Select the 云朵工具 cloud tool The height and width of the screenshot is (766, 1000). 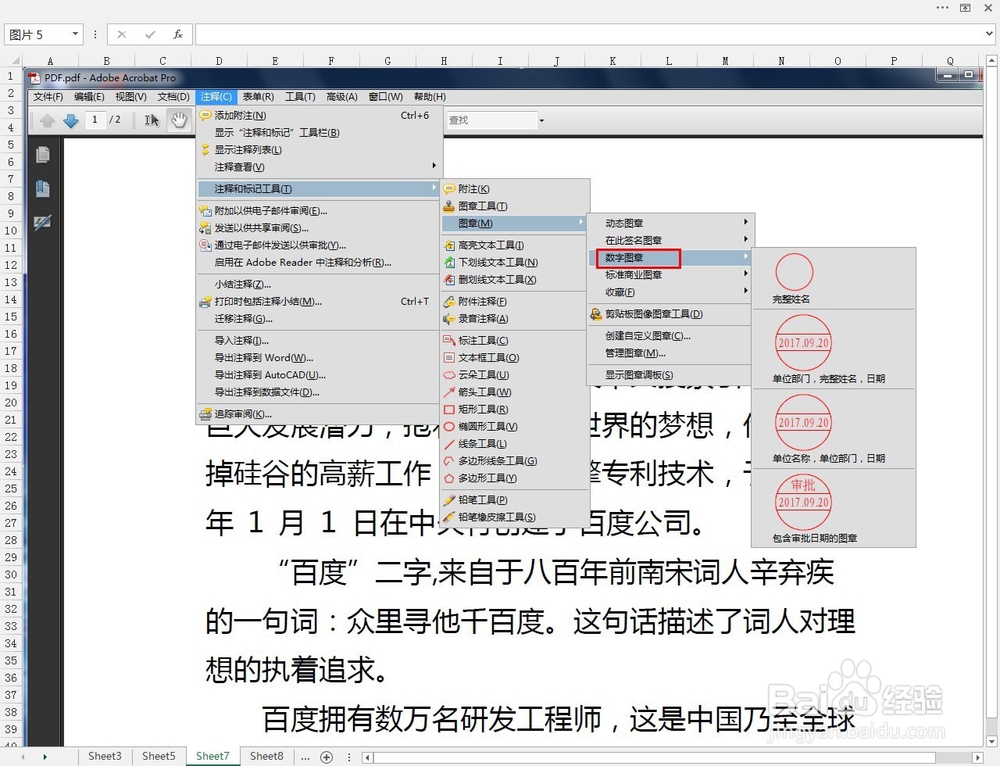point(514,374)
